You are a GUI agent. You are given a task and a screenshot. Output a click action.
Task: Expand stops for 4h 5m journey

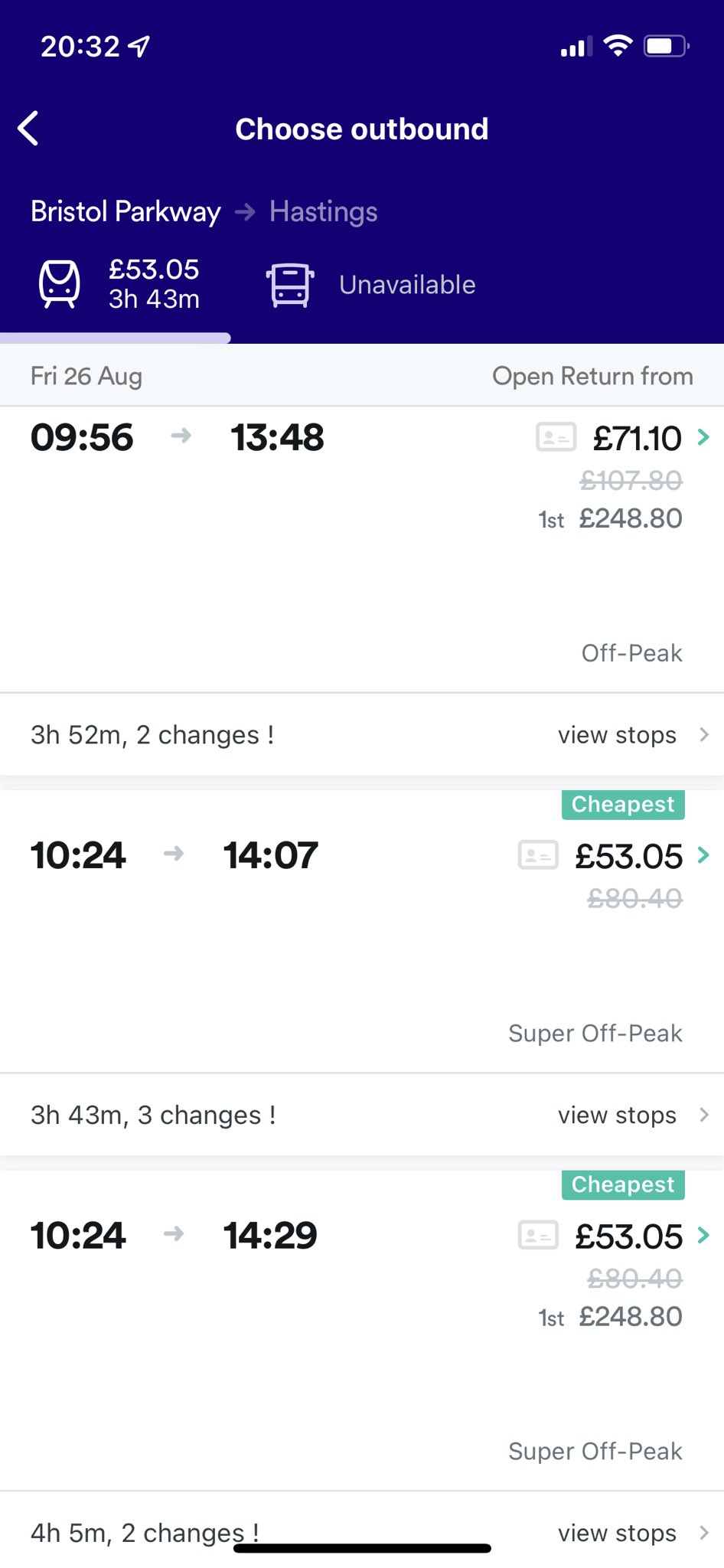click(632, 1533)
